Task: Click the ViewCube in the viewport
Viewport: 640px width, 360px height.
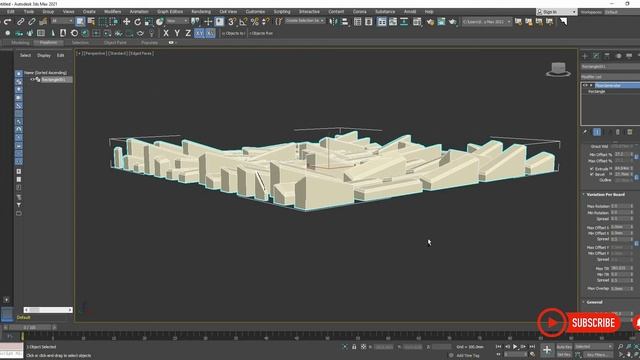Action: [x=558, y=69]
